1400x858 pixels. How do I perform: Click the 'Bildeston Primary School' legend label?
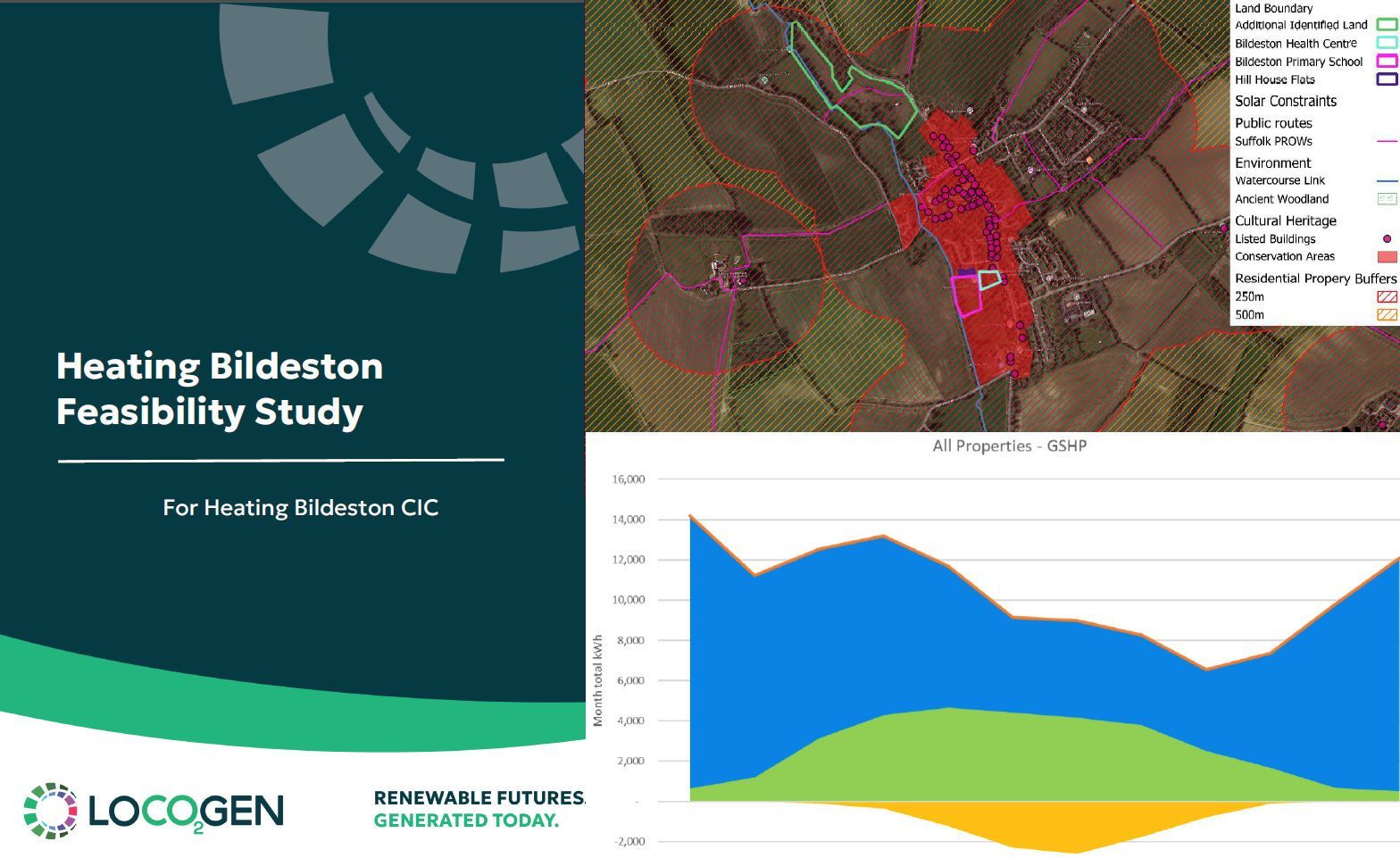pos(1298,62)
